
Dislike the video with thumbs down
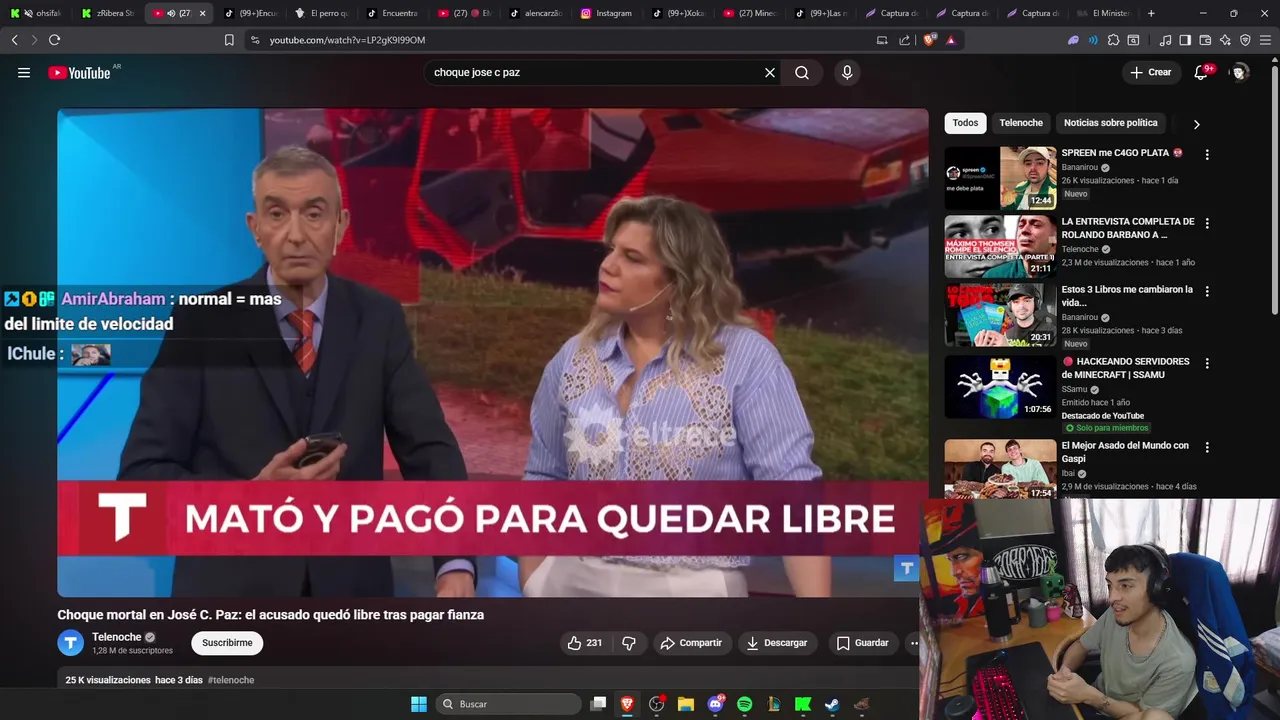[x=629, y=643]
